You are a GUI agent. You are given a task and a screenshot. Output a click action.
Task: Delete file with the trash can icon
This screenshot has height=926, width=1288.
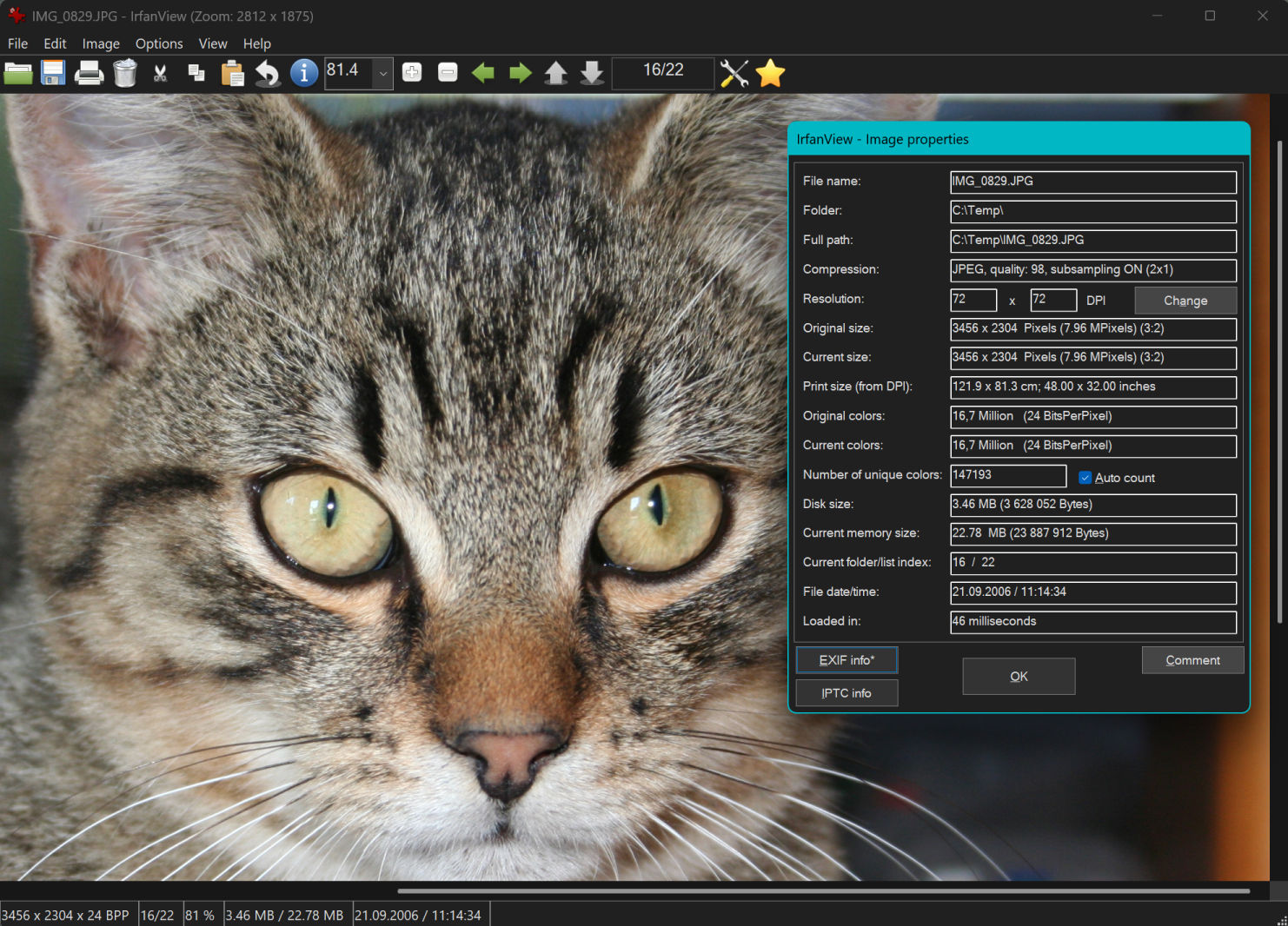(x=125, y=74)
